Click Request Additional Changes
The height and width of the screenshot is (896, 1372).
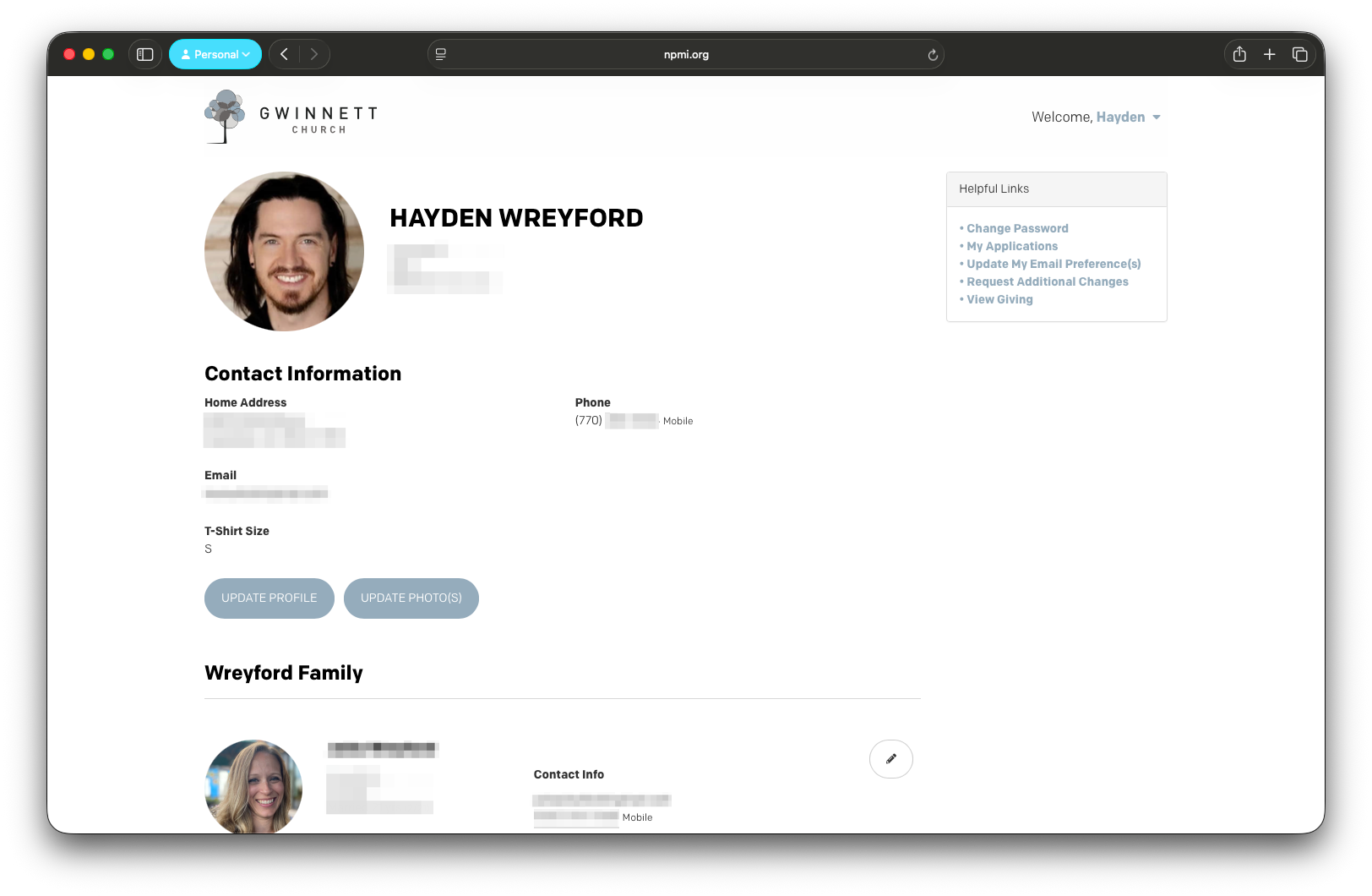click(1047, 281)
